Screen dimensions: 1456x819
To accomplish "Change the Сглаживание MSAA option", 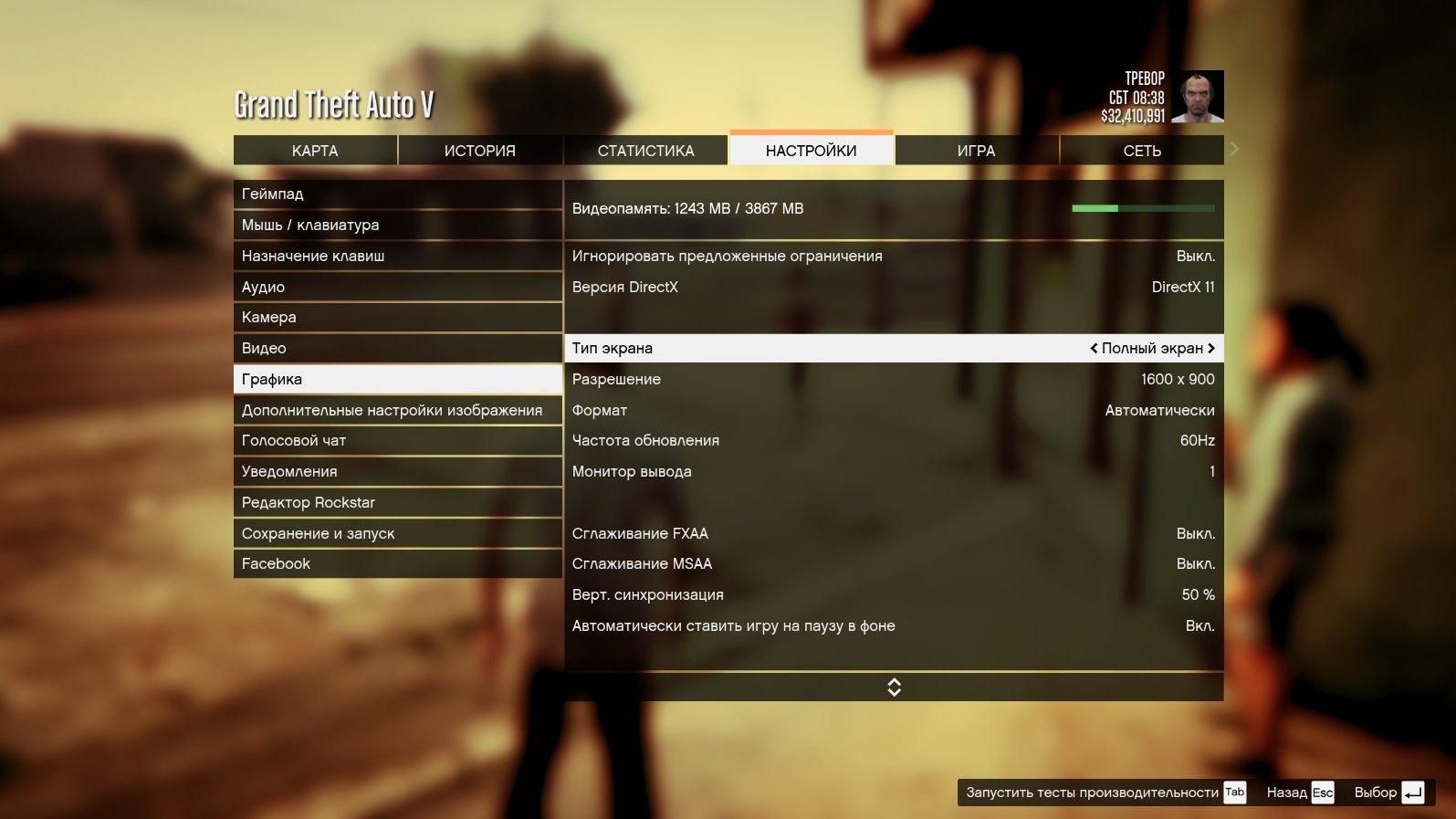I will tap(894, 563).
